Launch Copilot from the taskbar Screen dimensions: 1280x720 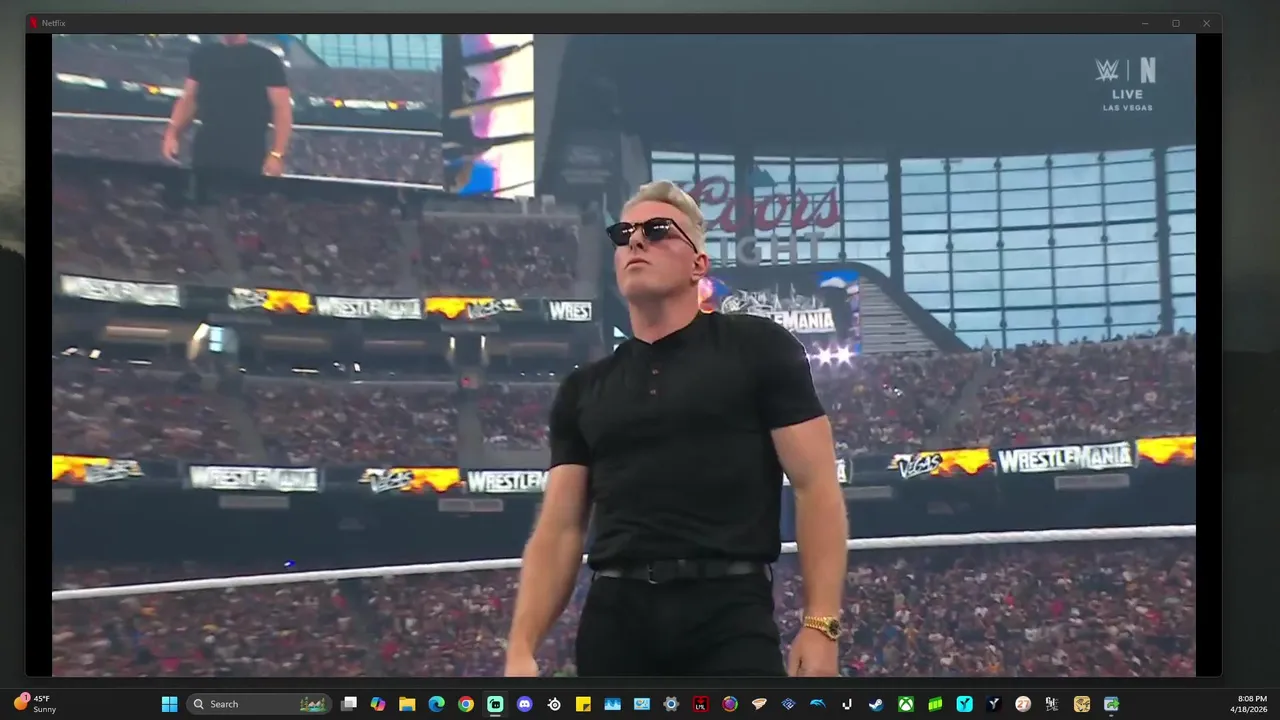pyautogui.click(x=377, y=704)
